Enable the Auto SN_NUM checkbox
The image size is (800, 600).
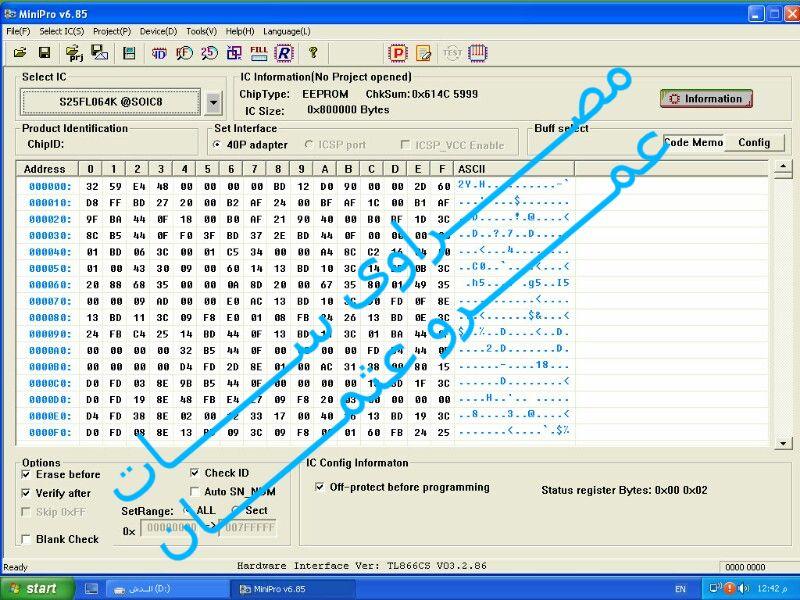(x=194, y=491)
